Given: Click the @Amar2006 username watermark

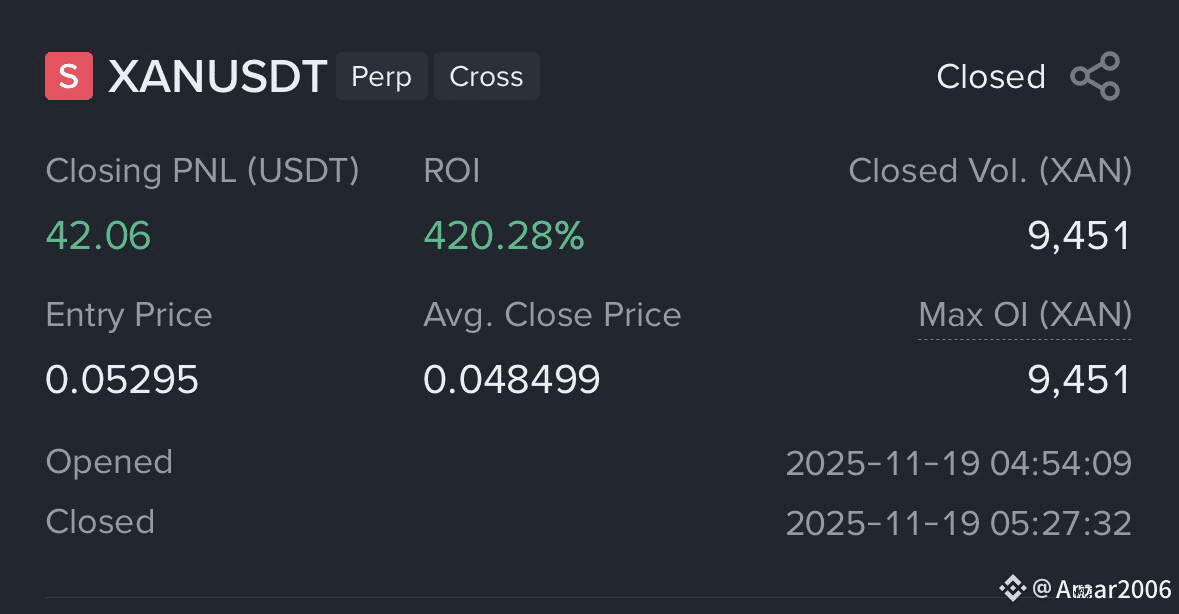Looking at the screenshot, I should pos(1102,588).
